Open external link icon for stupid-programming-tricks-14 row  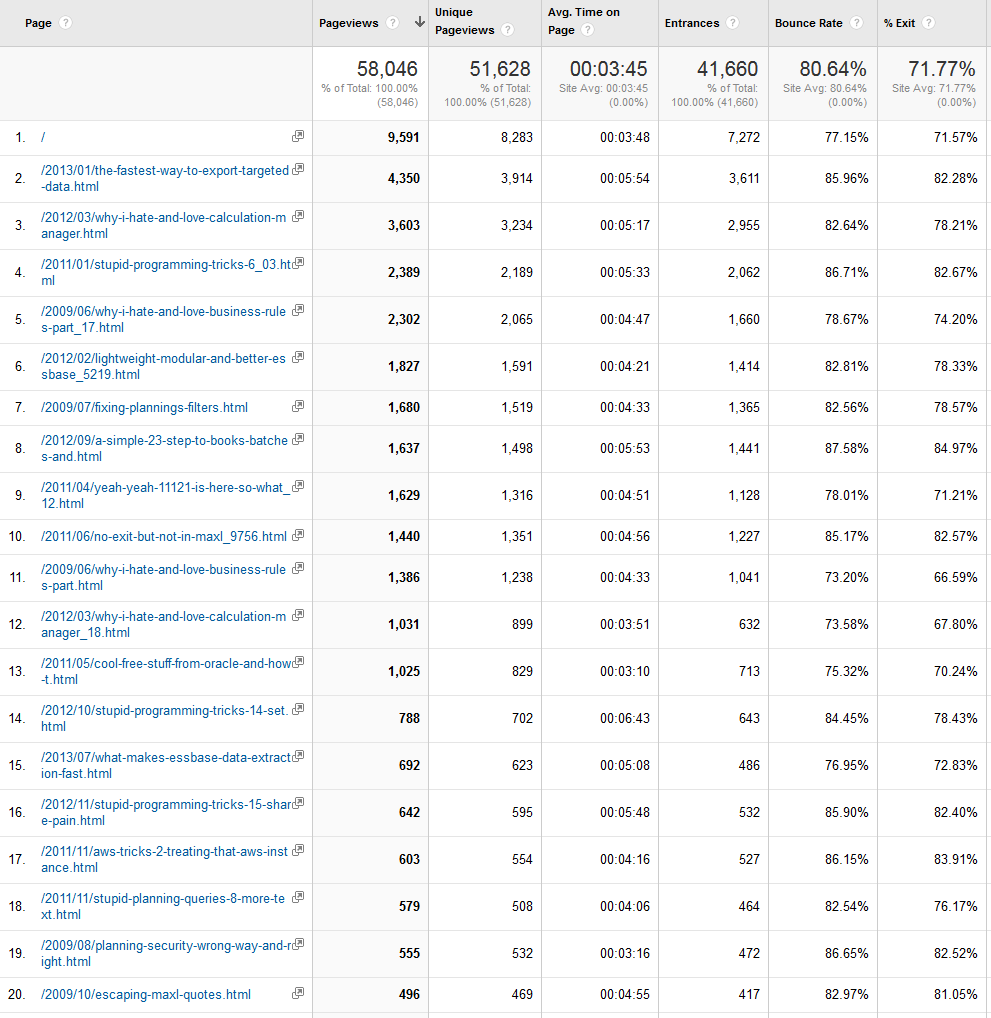tap(298, 709)
